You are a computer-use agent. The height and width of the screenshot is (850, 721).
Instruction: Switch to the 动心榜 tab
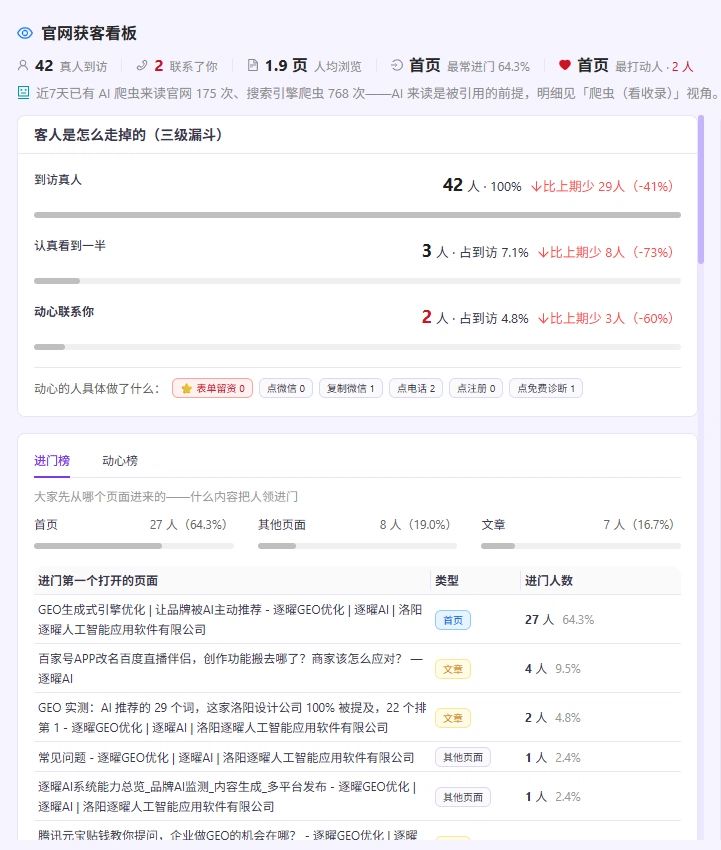120,461
